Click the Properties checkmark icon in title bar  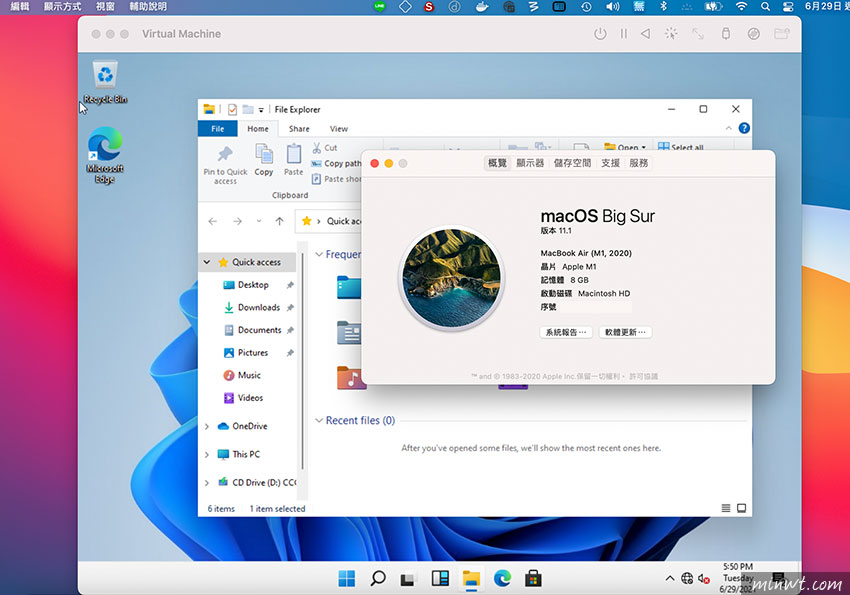click(x=232, y=109)
